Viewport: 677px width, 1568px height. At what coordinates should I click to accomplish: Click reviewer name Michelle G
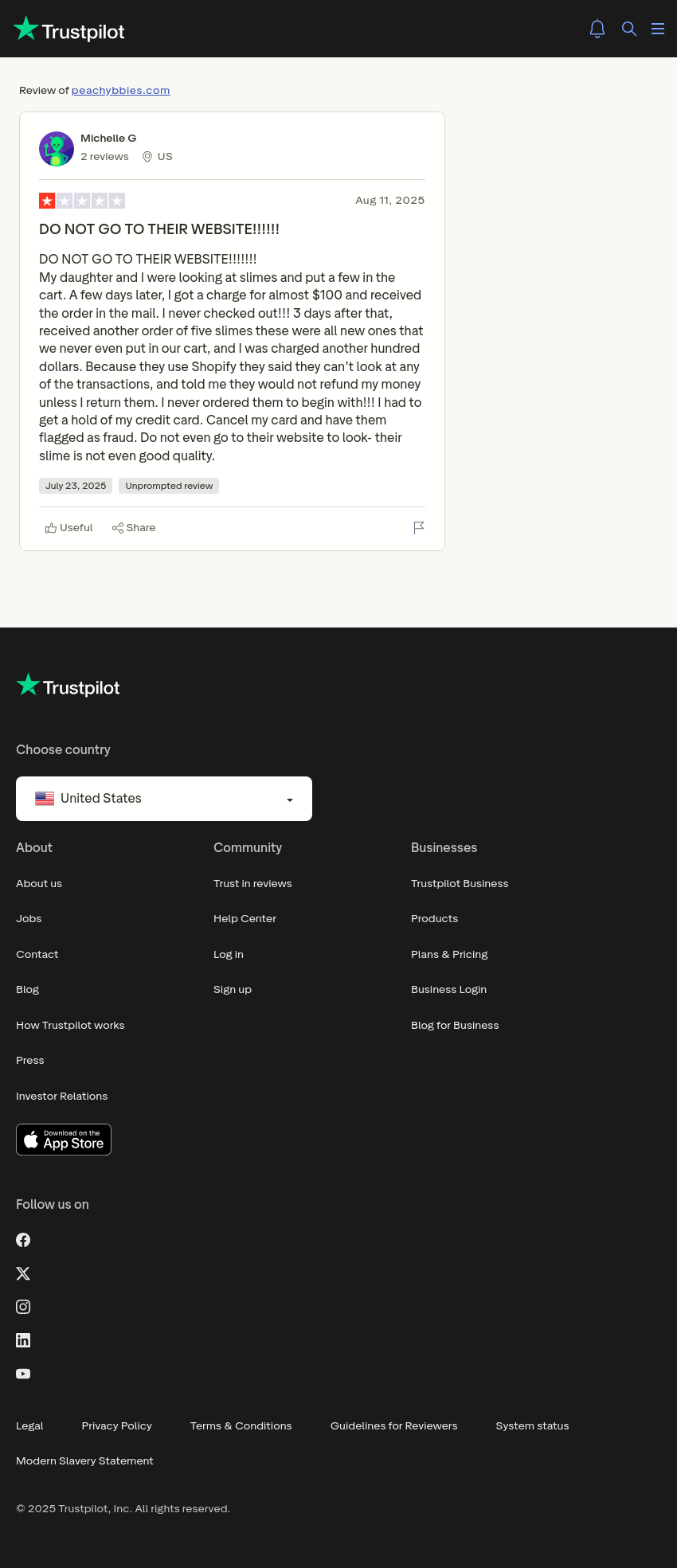108,138
